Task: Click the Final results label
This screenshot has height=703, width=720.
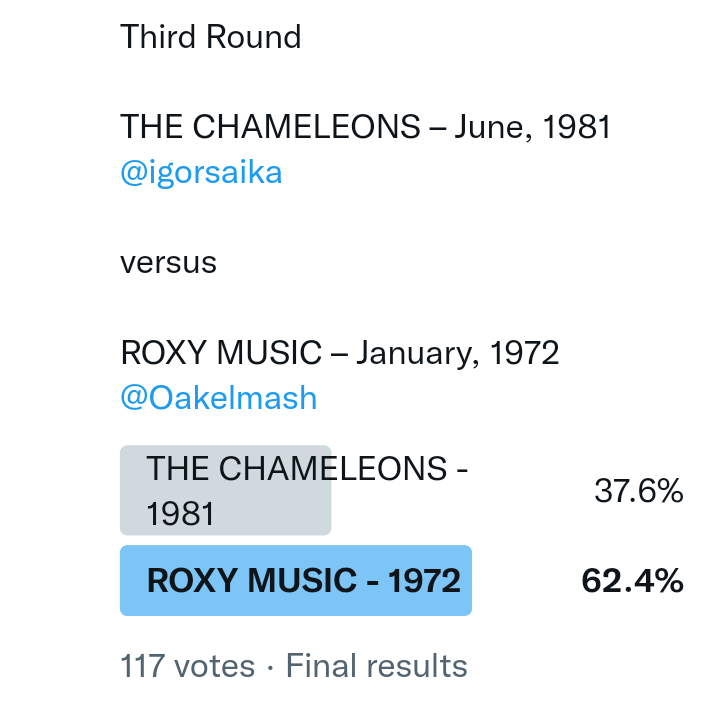Action: point(377,666)
